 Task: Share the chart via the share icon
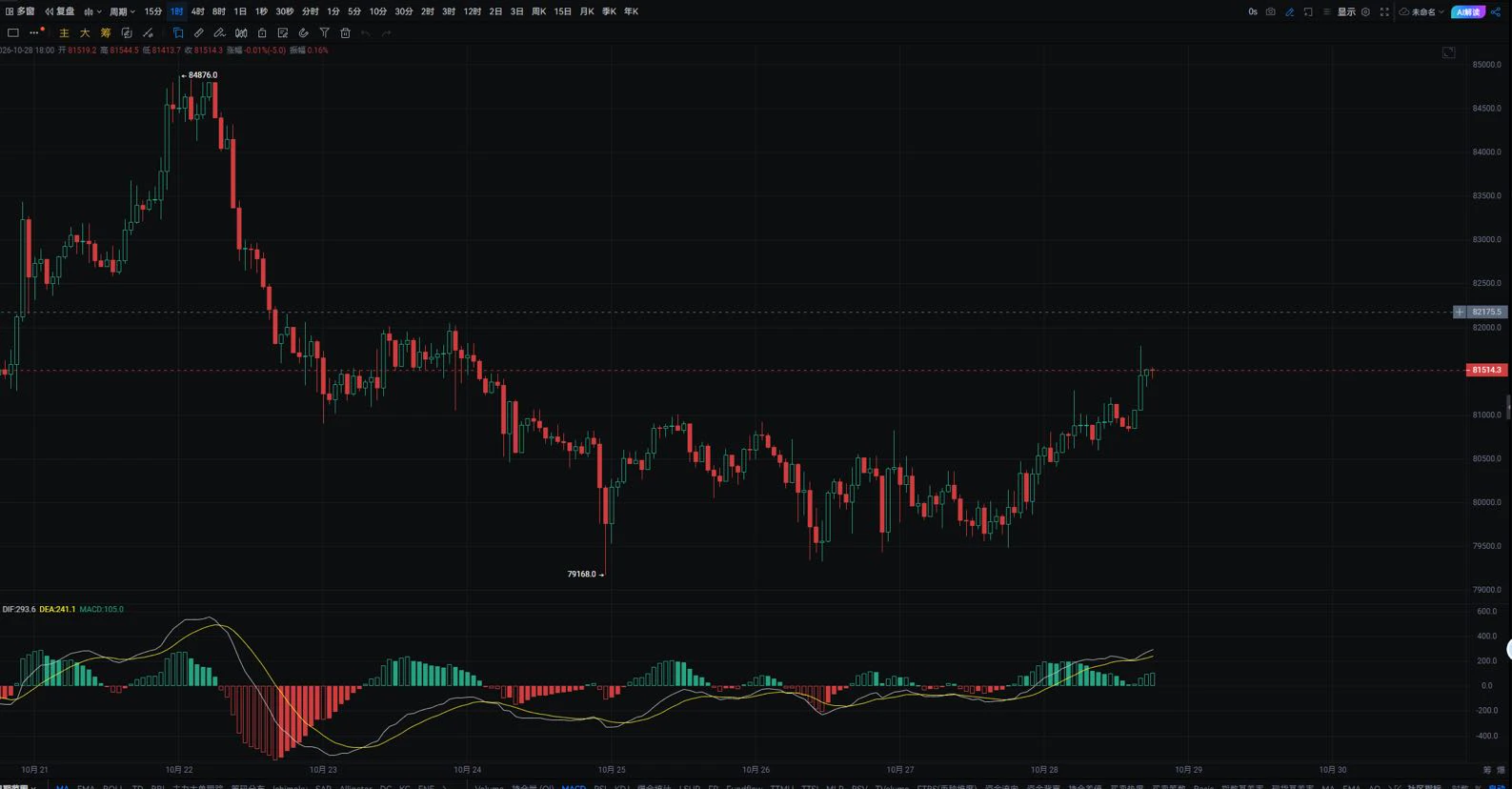pos(1495,11)
